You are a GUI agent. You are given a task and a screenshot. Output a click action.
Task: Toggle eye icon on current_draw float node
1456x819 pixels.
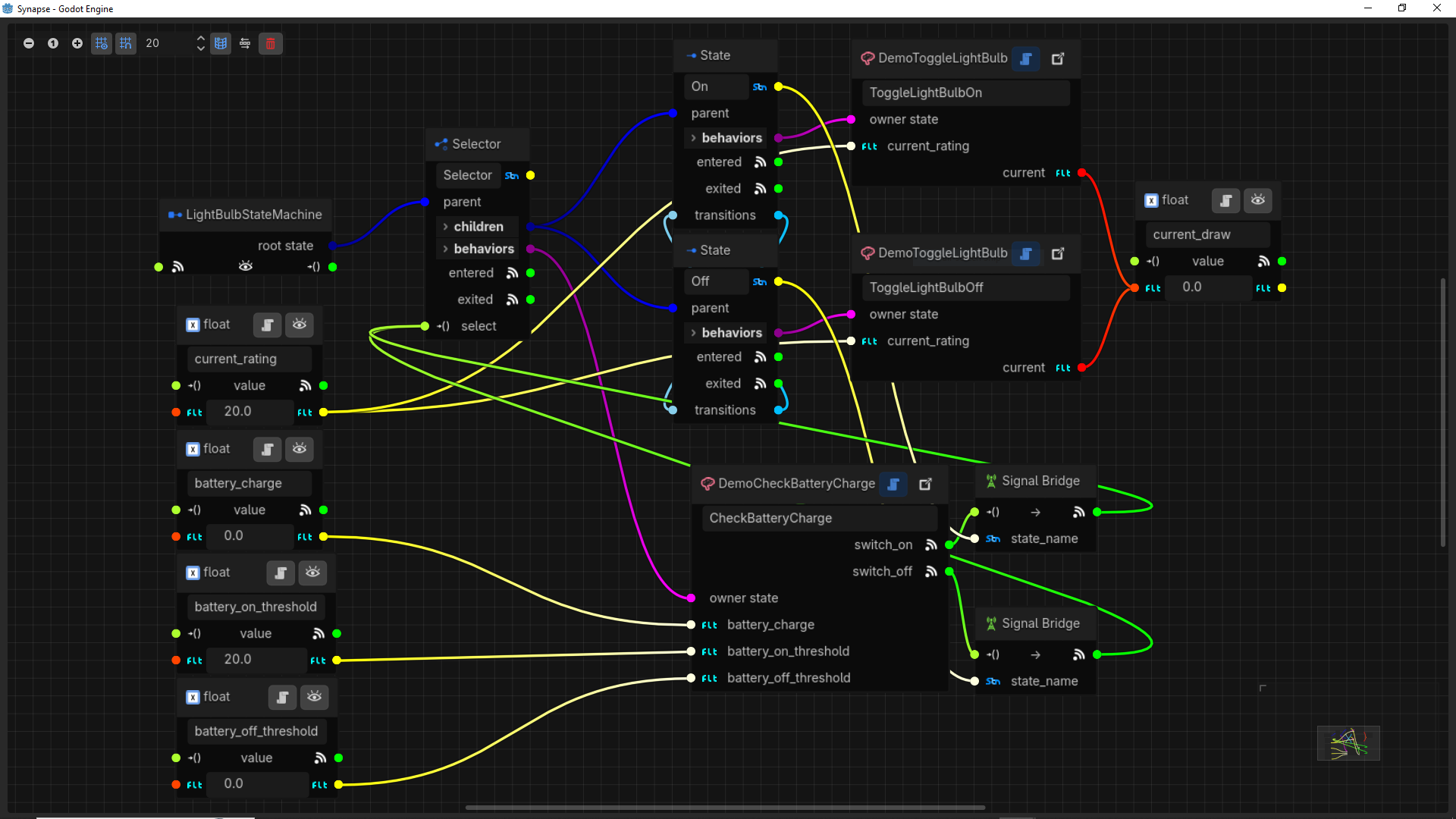click(x=1258, y=200)
